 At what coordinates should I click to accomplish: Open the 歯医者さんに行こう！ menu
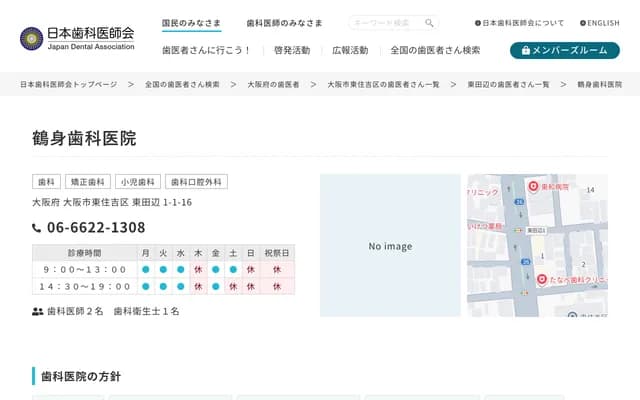click(x=206, y=50)
